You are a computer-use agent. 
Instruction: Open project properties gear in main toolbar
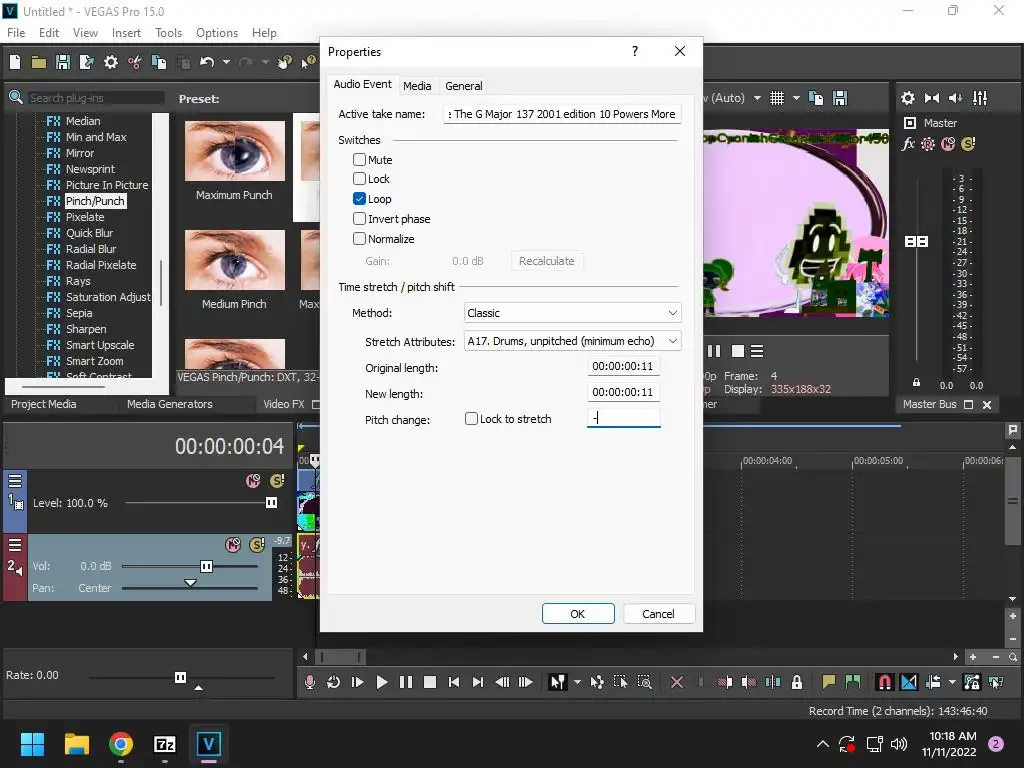click(111, 62)
